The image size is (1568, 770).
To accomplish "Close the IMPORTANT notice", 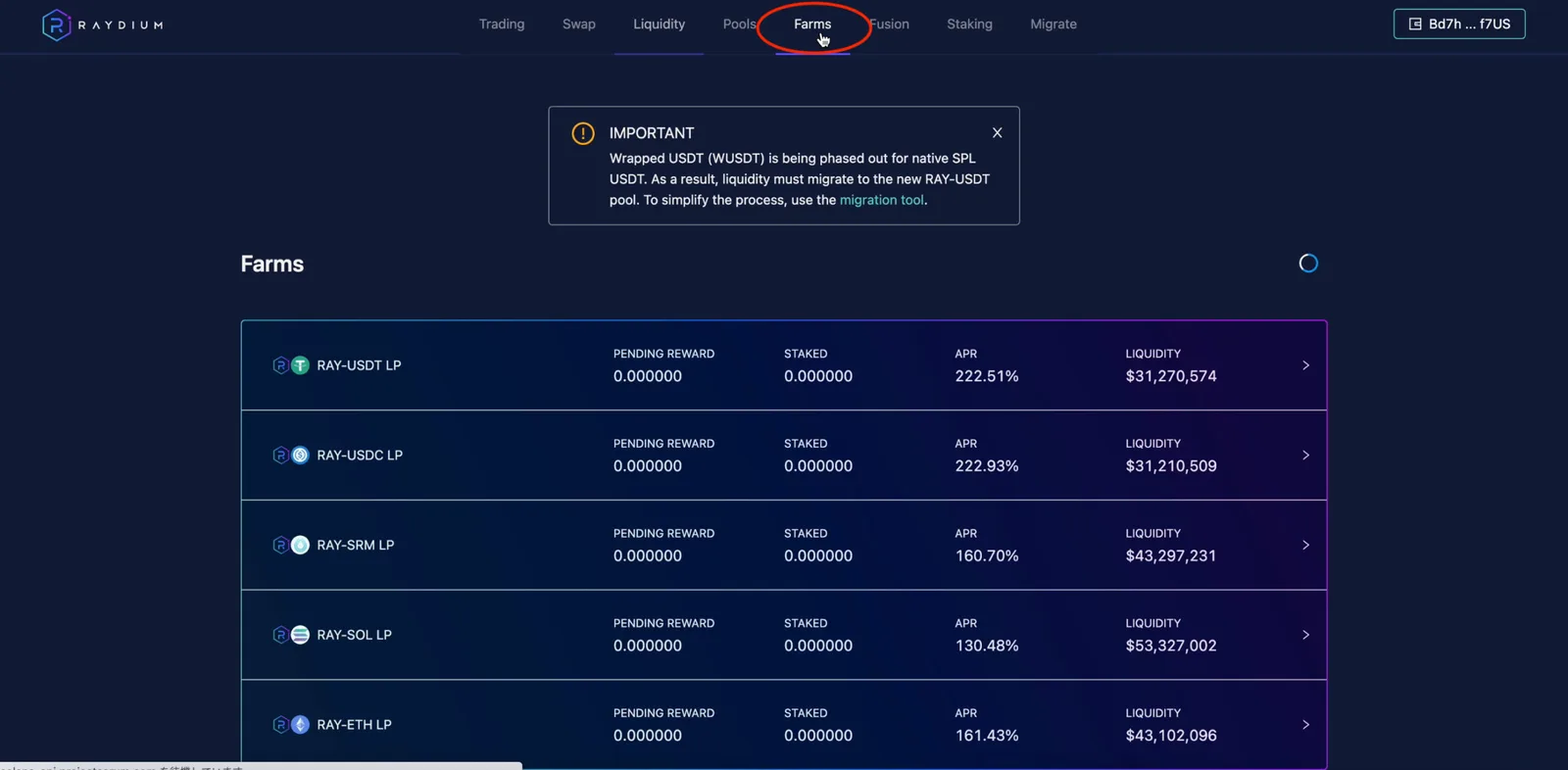I will [997, 132].
